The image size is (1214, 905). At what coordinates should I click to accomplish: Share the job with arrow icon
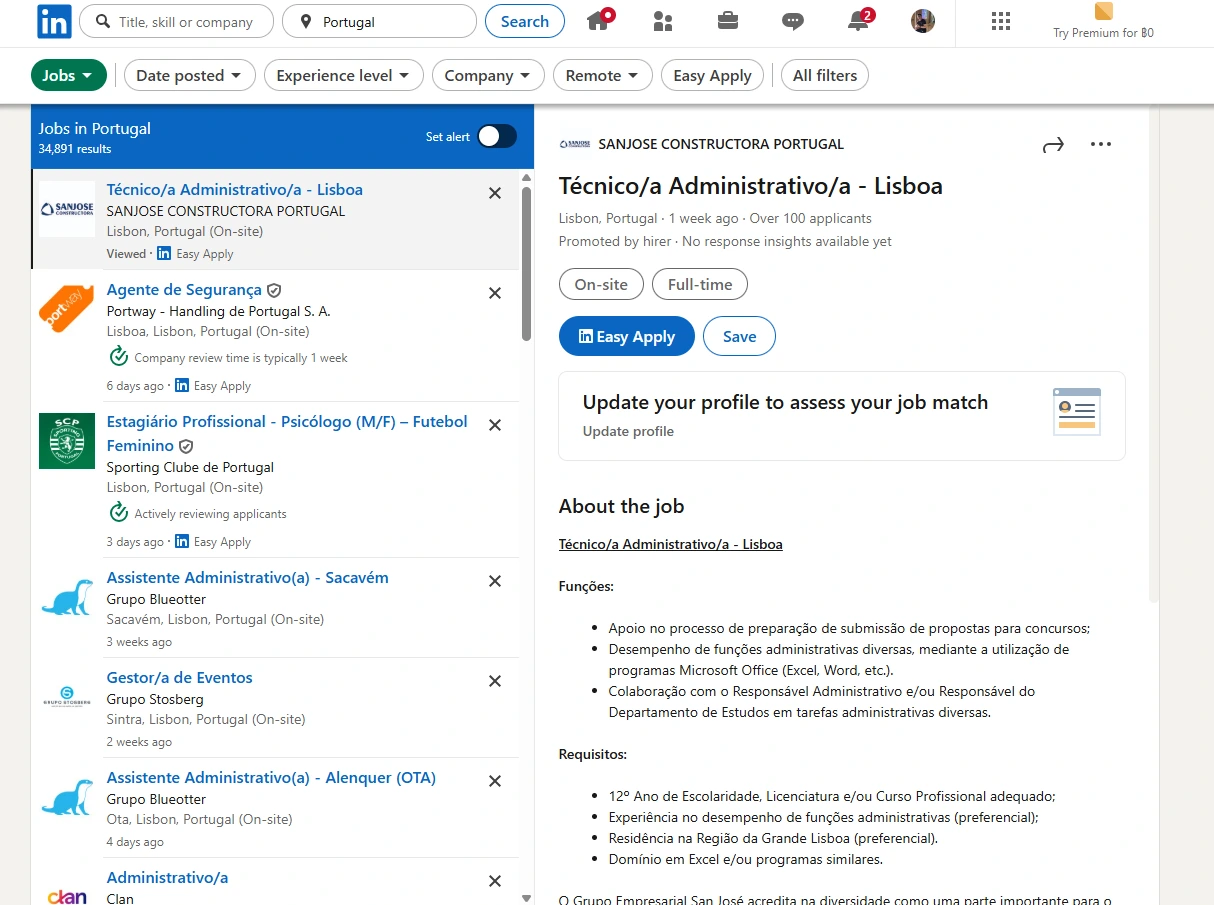pos(1053,145)
